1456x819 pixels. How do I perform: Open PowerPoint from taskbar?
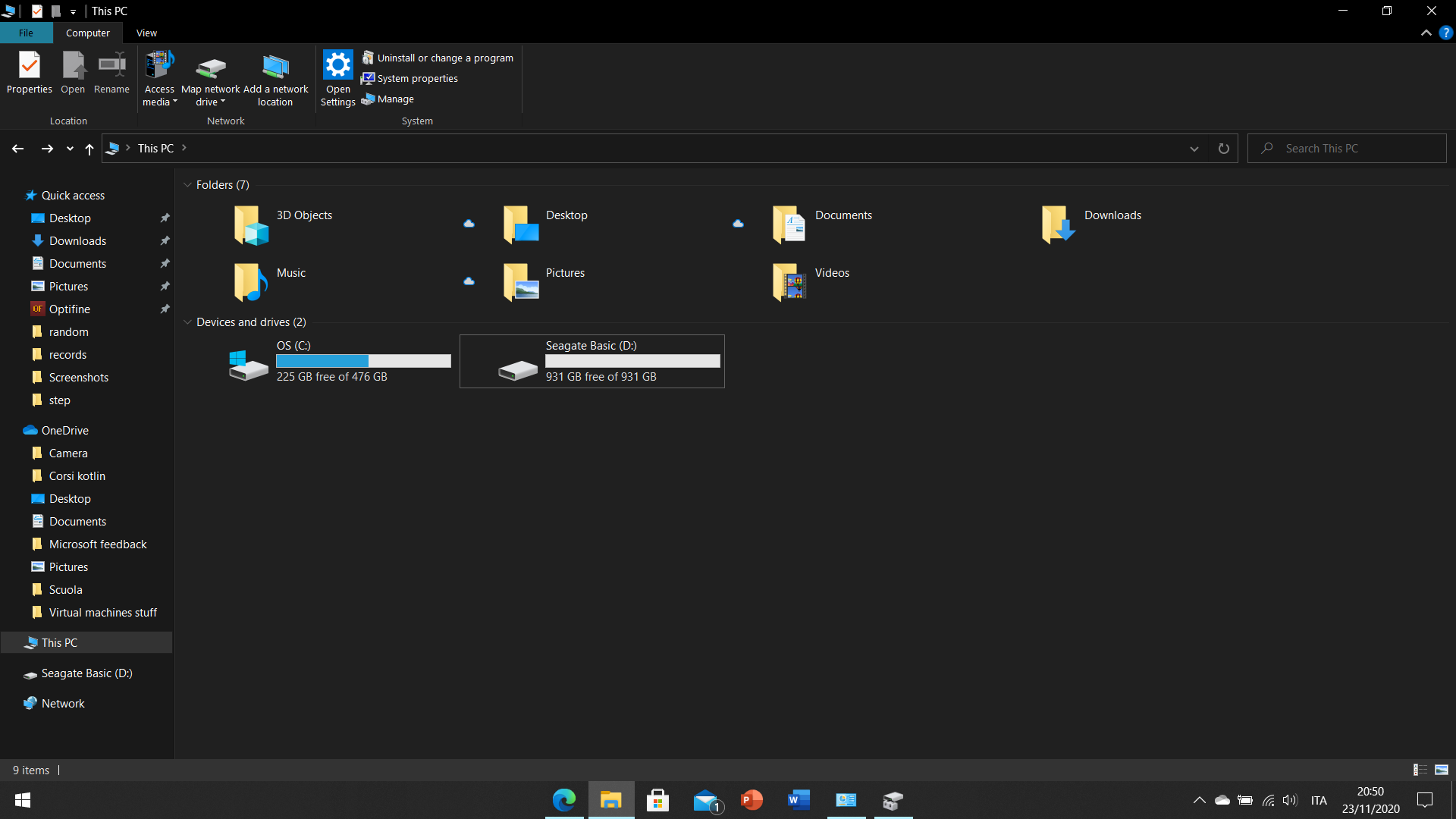coord(752,800)
